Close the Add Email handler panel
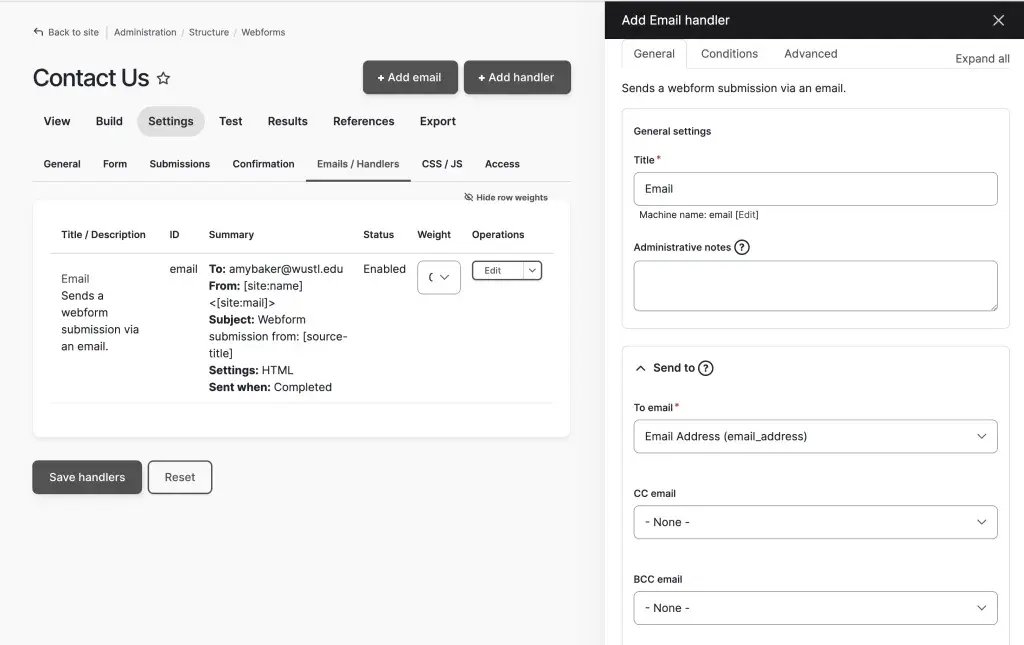The height and width of the screenshot is (645, 1024). tap(998, 20)
